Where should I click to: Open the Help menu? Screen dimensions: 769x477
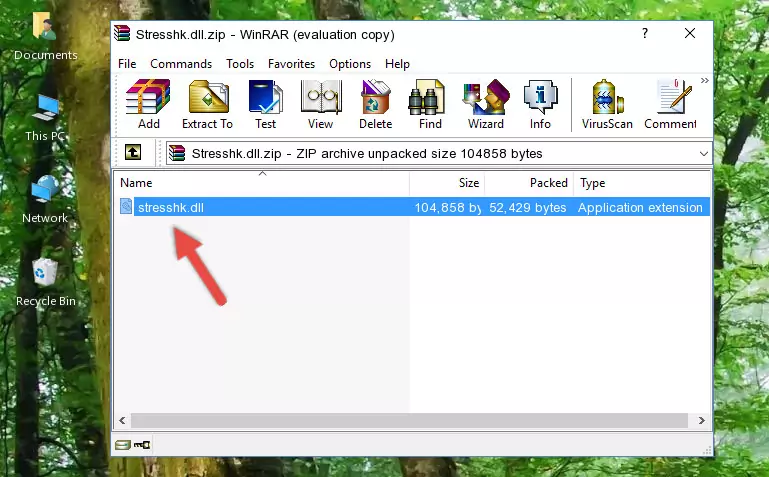coord(397,64)
